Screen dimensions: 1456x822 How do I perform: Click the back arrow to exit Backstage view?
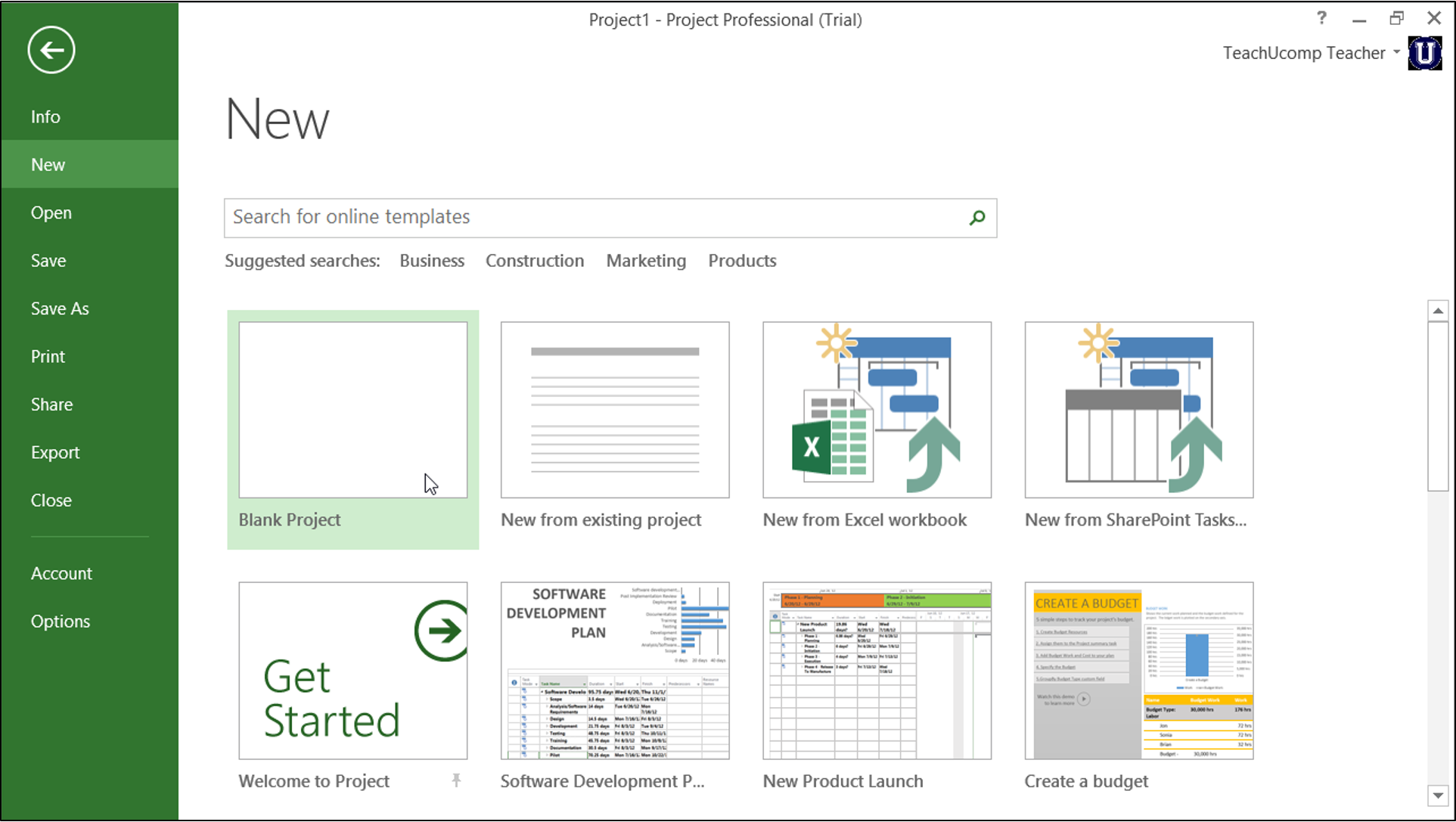[50, 50]
